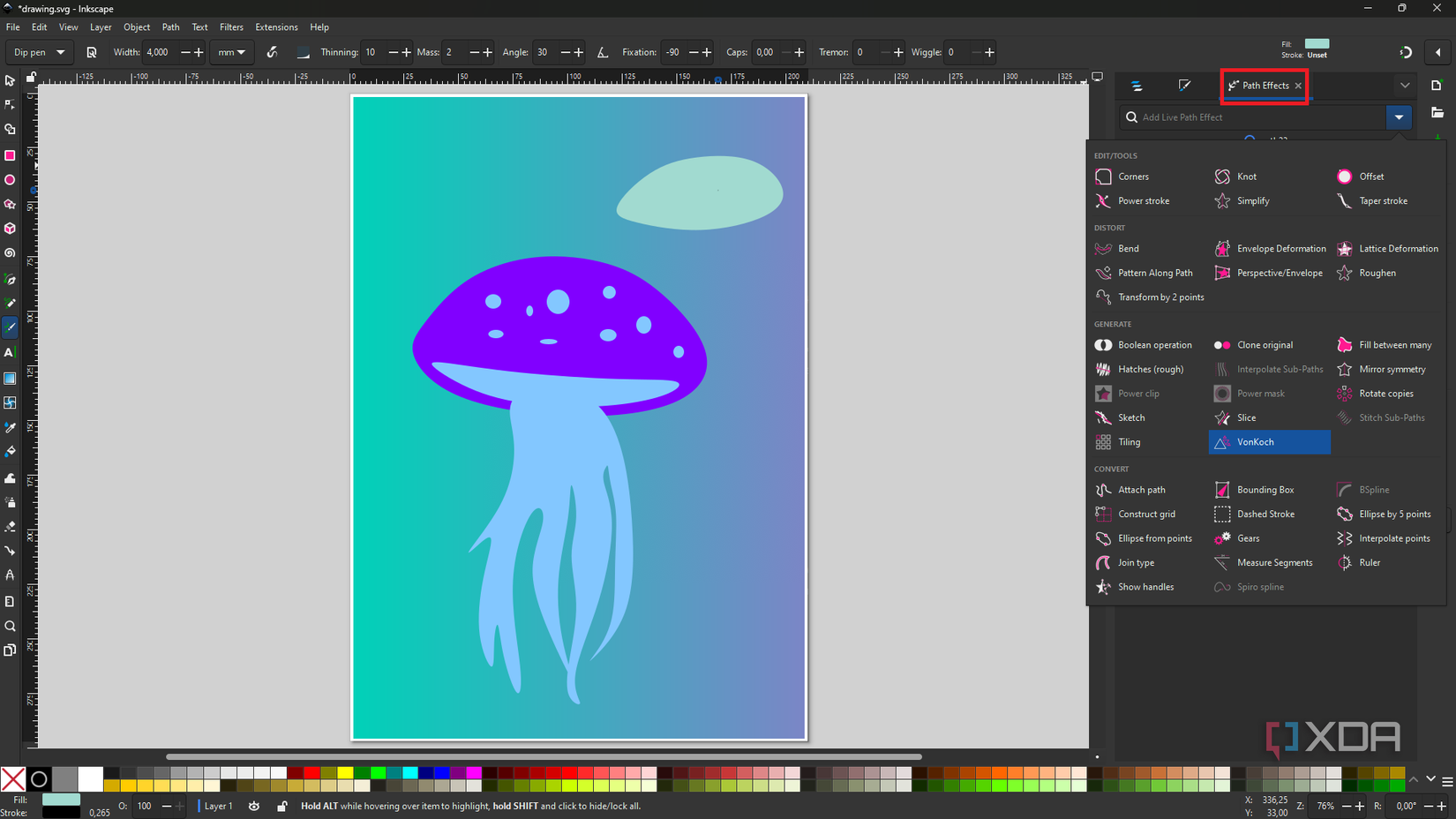Choose the Power stroke effect
The image size is (1456, 819).
(x=1143, y=200)
